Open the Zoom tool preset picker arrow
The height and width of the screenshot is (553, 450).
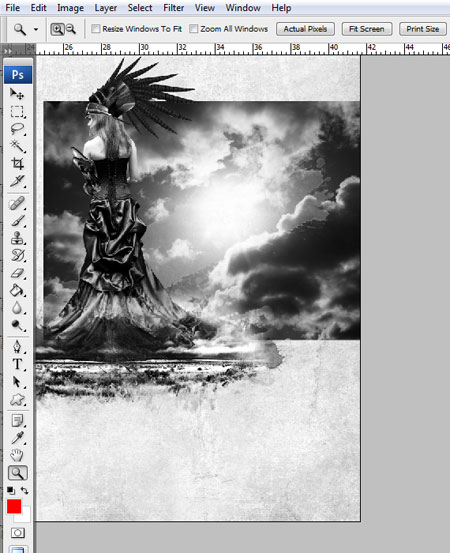(x=36, y=29)
